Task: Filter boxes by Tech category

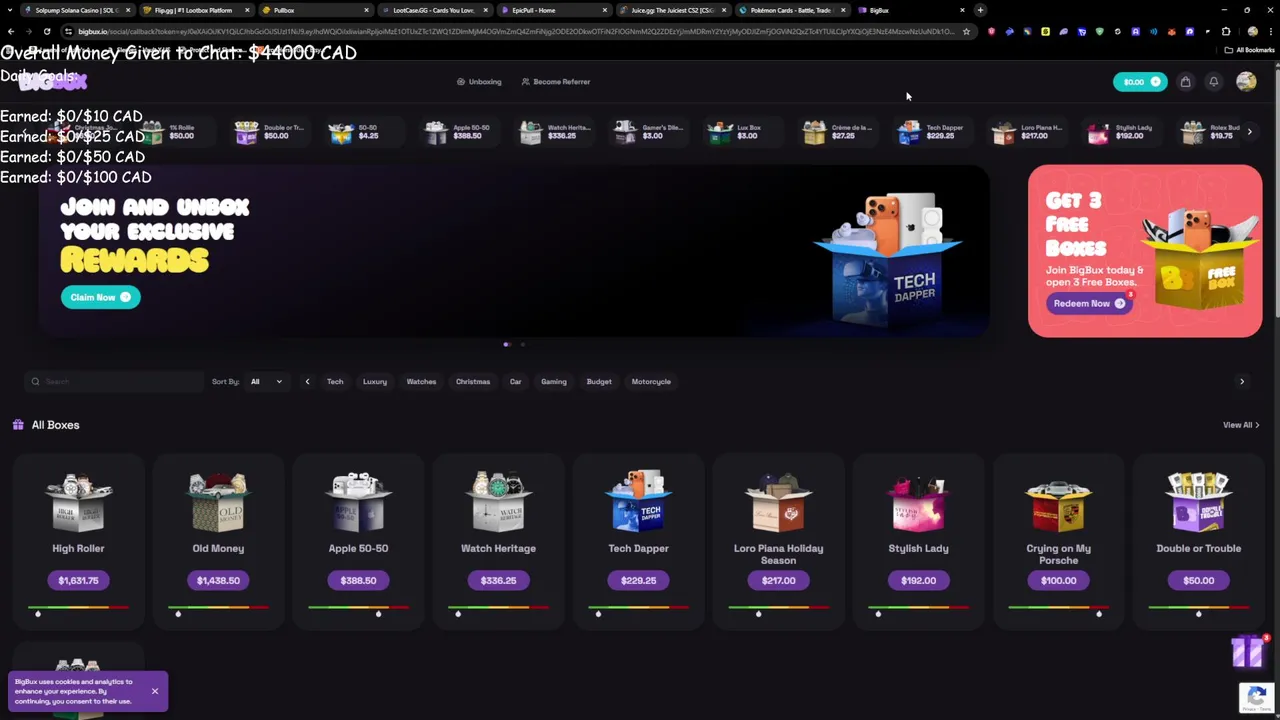Action: tap(335, 382)
